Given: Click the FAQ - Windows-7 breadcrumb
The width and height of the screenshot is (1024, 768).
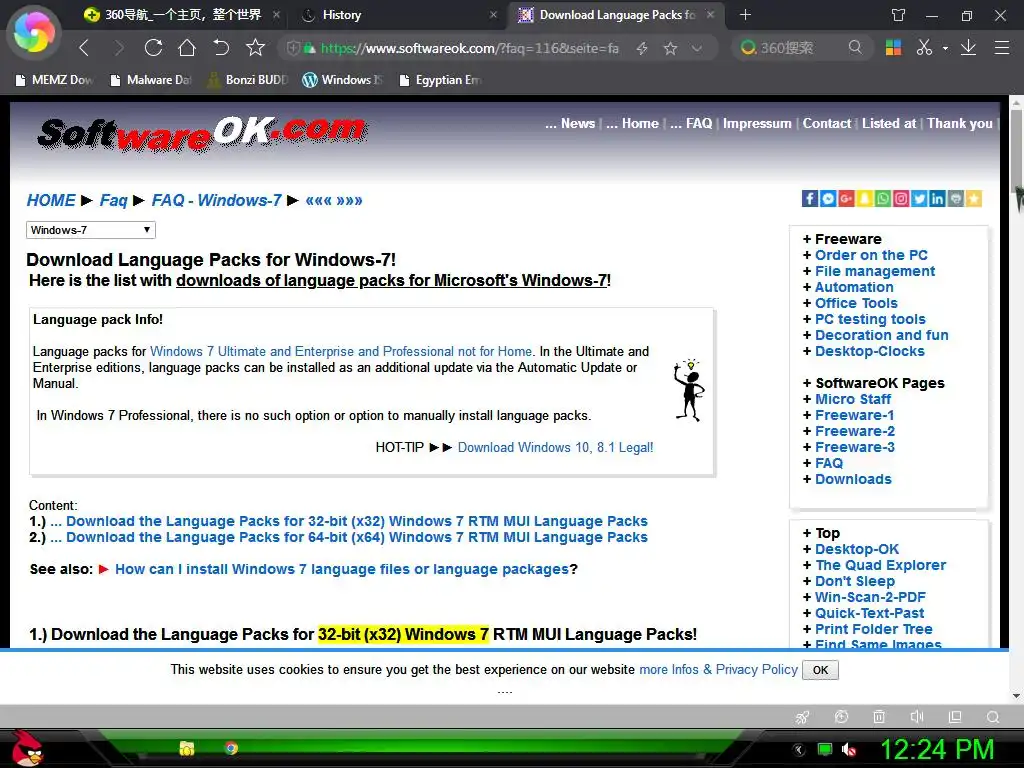Looking at the screenshot, I should pos(217,200).
